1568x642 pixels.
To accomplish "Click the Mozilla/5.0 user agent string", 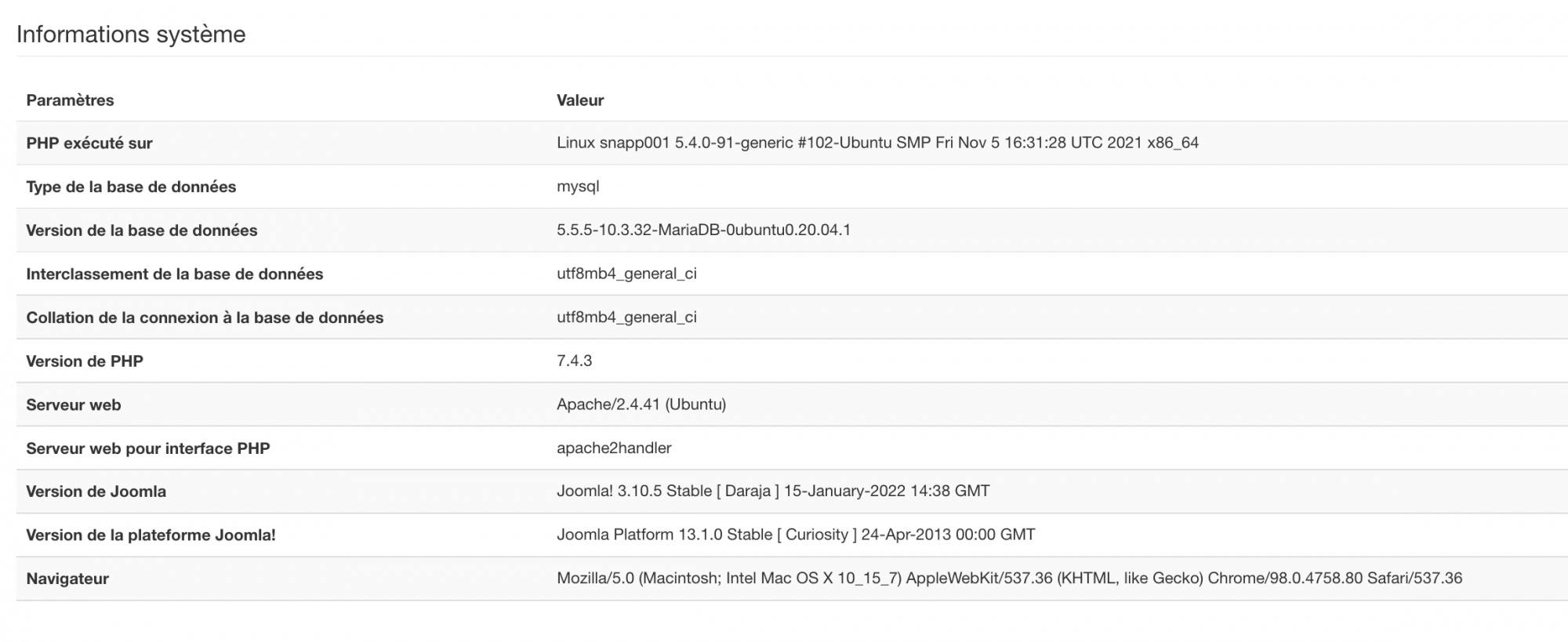I will tap(1009, 579).
